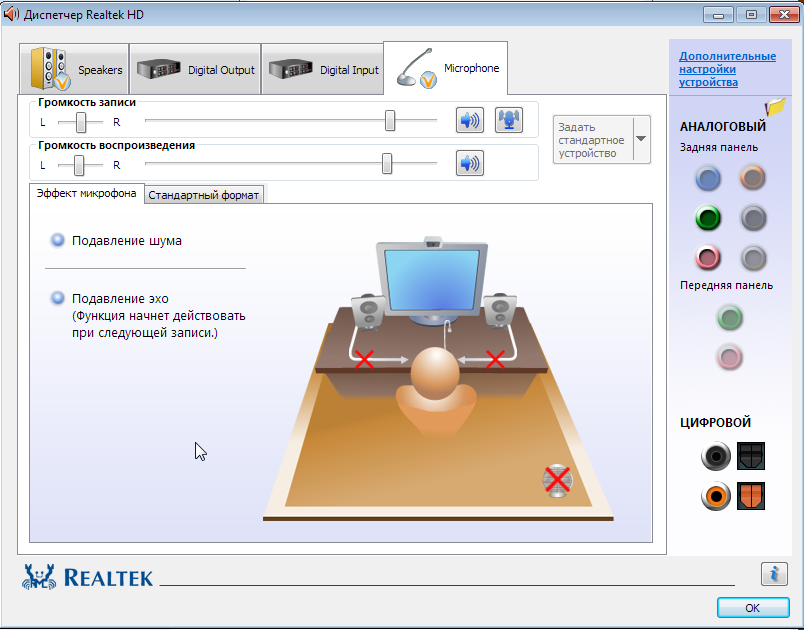
Task: Enable the Подавление эхо option
Action: pyautogui.click(x=58, y=298)
